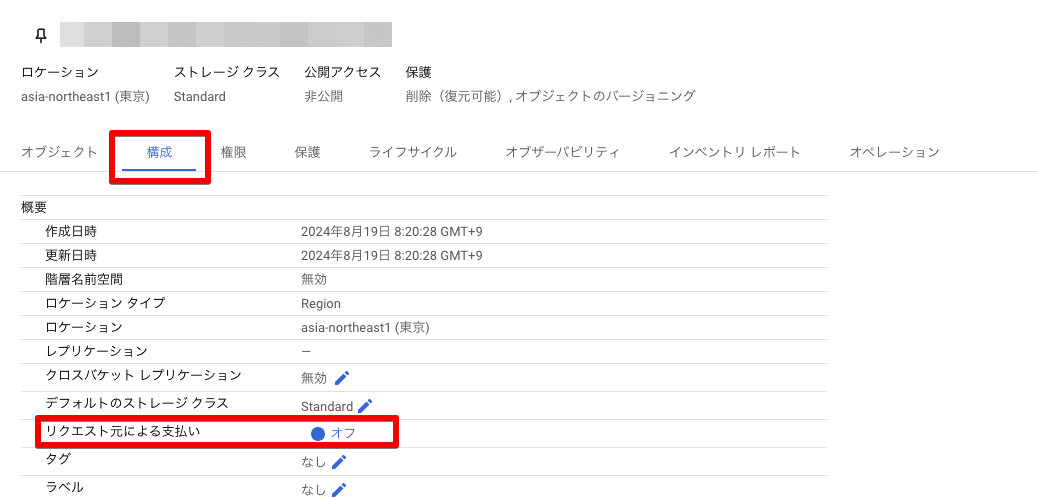Open the オペレーション tab

(x=894, y=152)
